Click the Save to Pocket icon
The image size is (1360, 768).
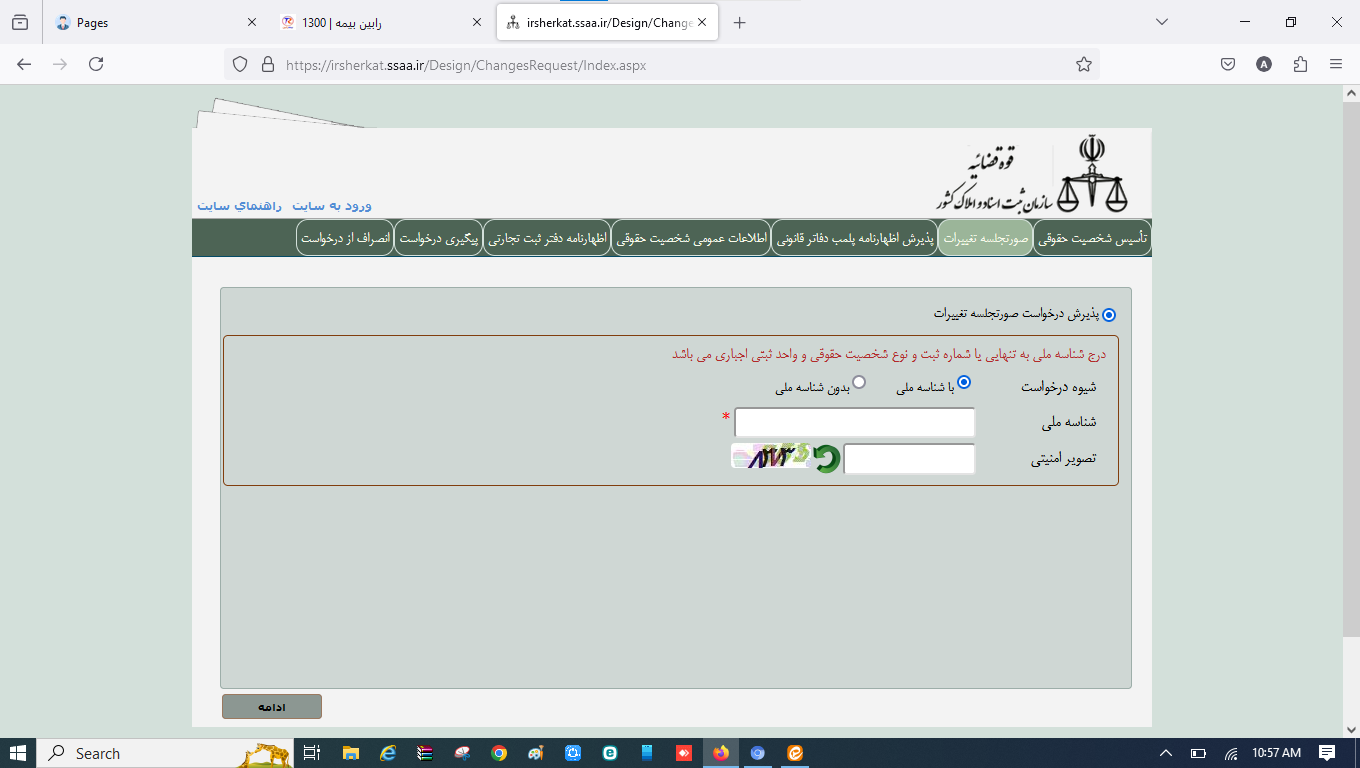tap(1228, 64)
